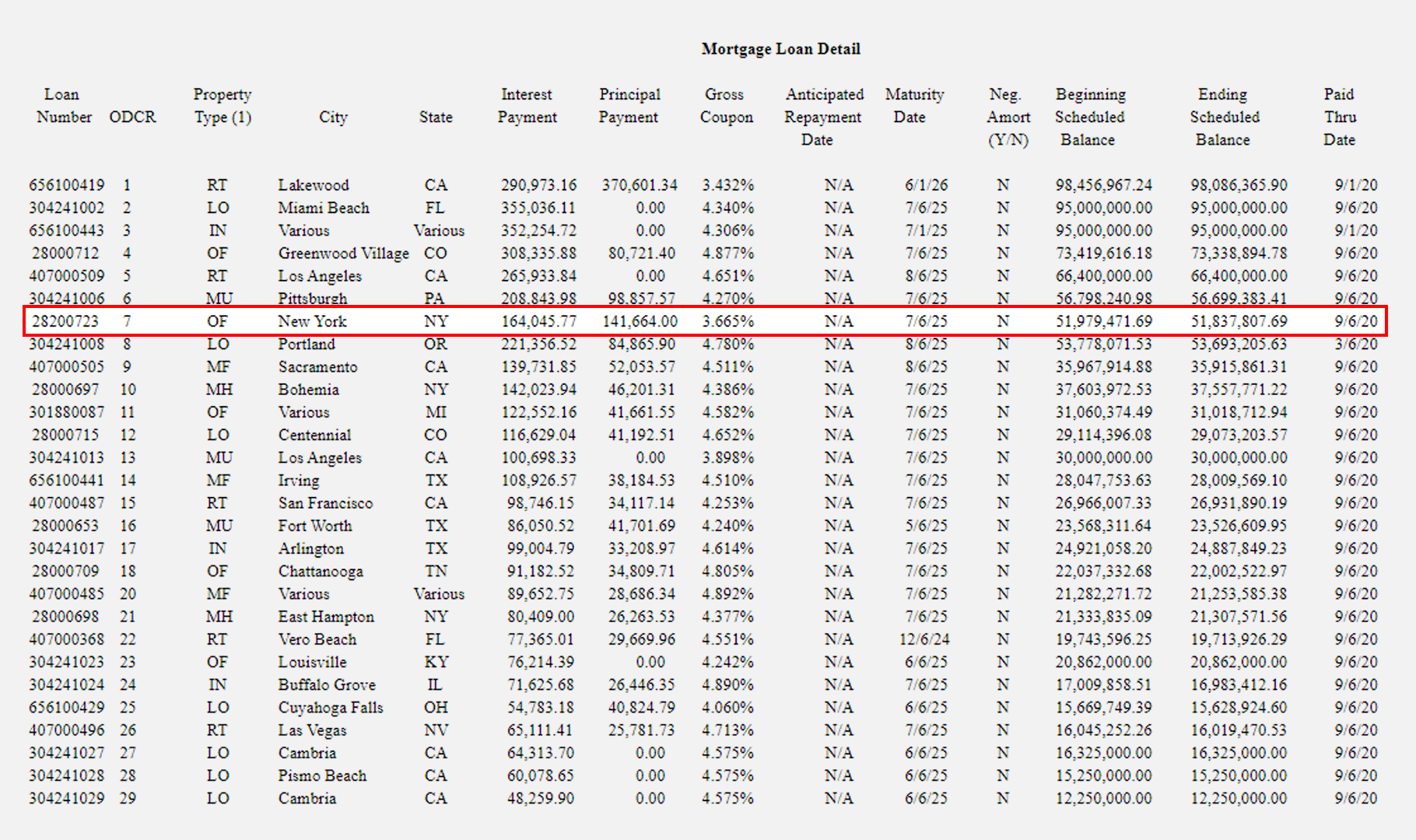Screen dimensions: 1416x840
Task: Click the Anticipated Repayment Date header
Action: 823,117
